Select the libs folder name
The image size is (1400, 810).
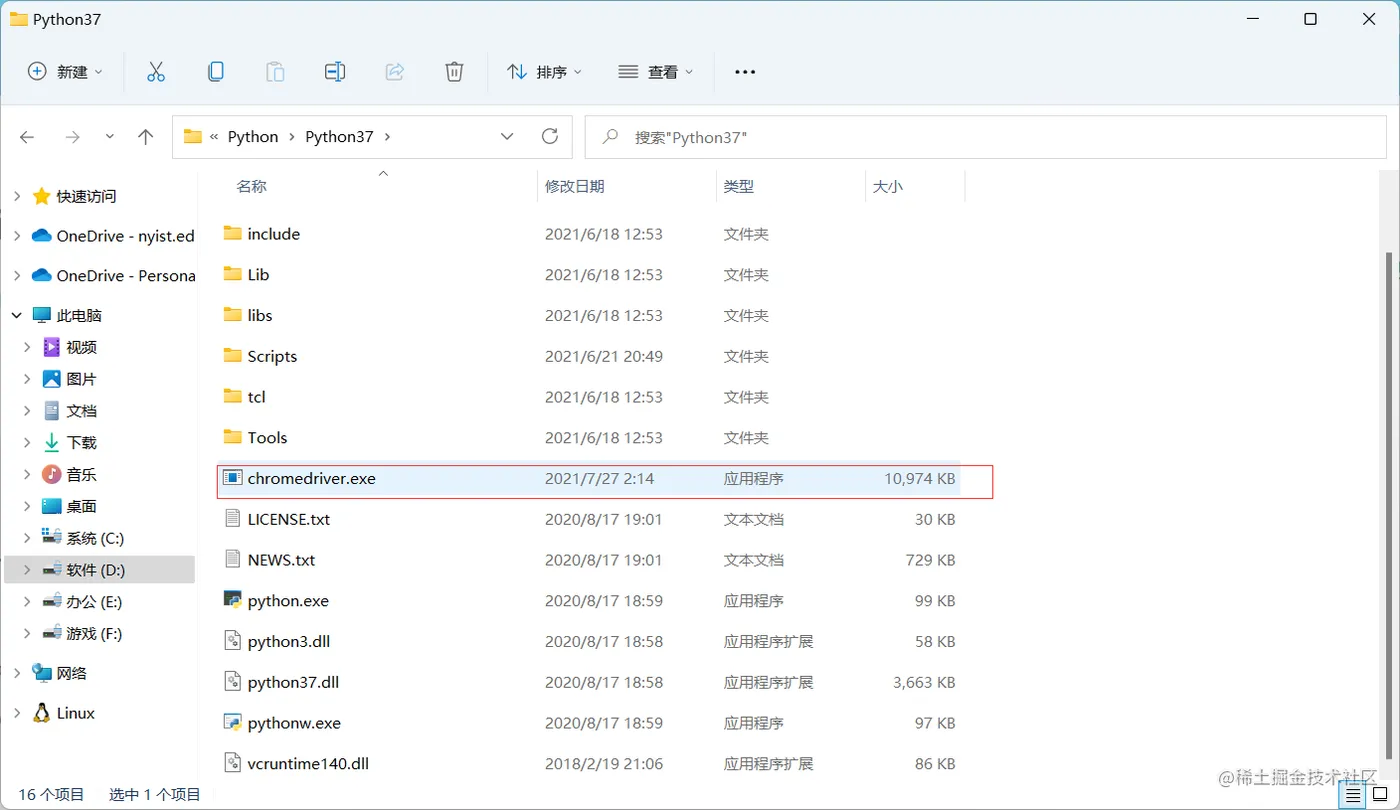pos(260,315)
